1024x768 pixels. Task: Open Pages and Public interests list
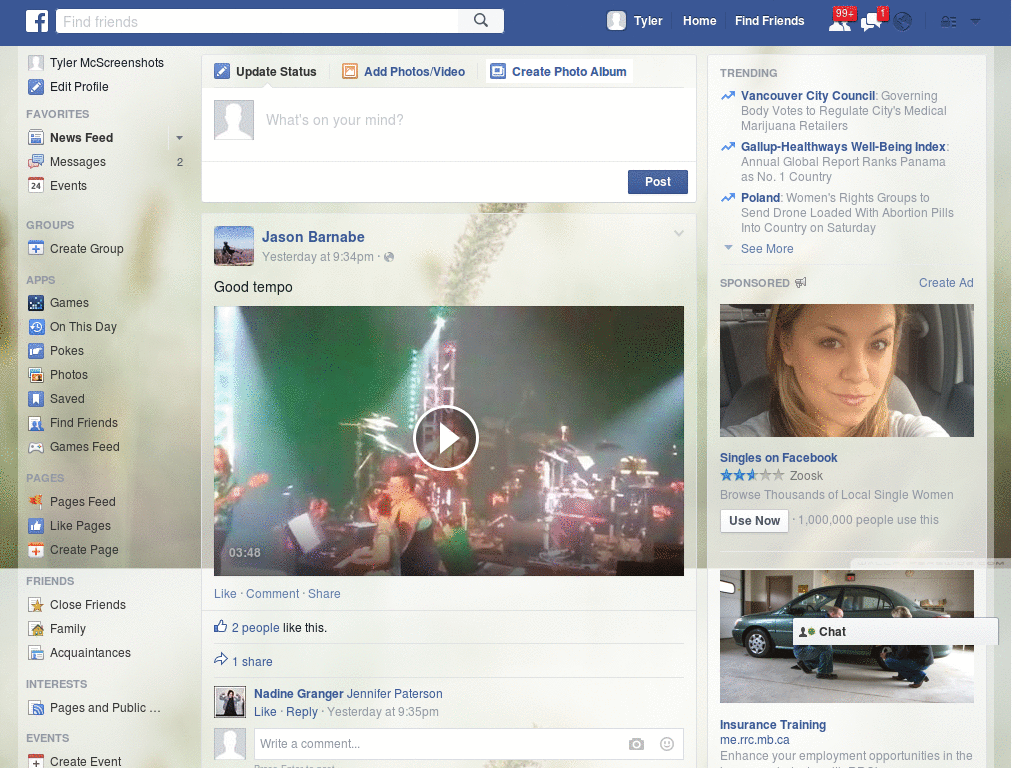(x=104, y=708)
